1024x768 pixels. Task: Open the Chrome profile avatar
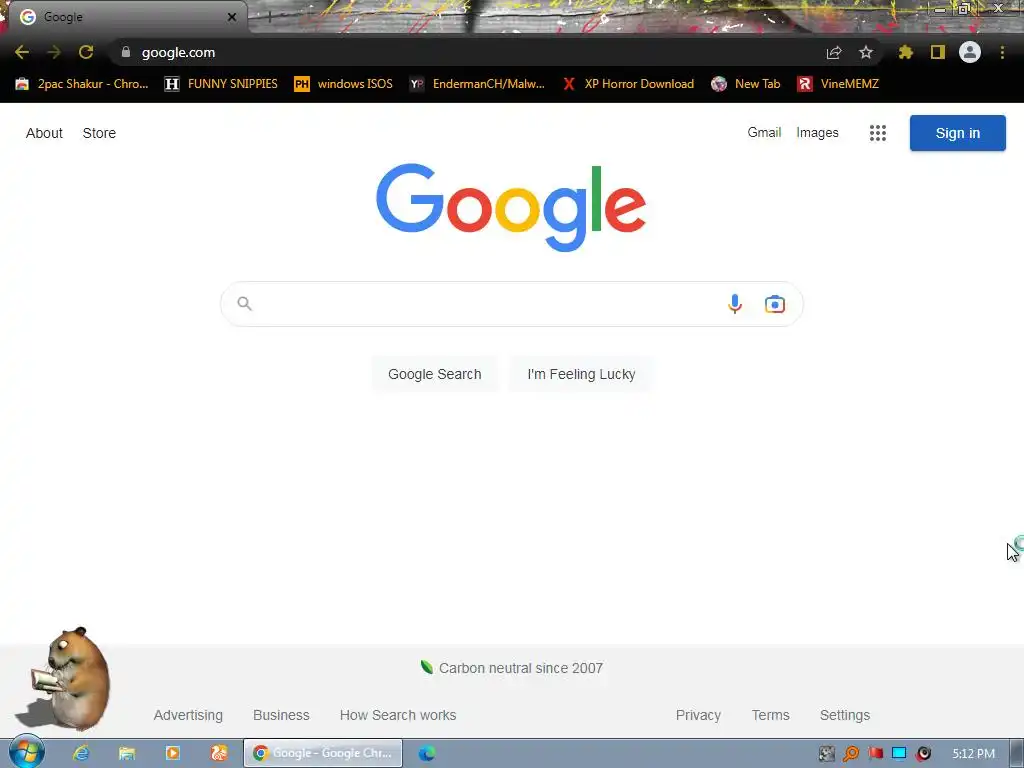(970, 52)
